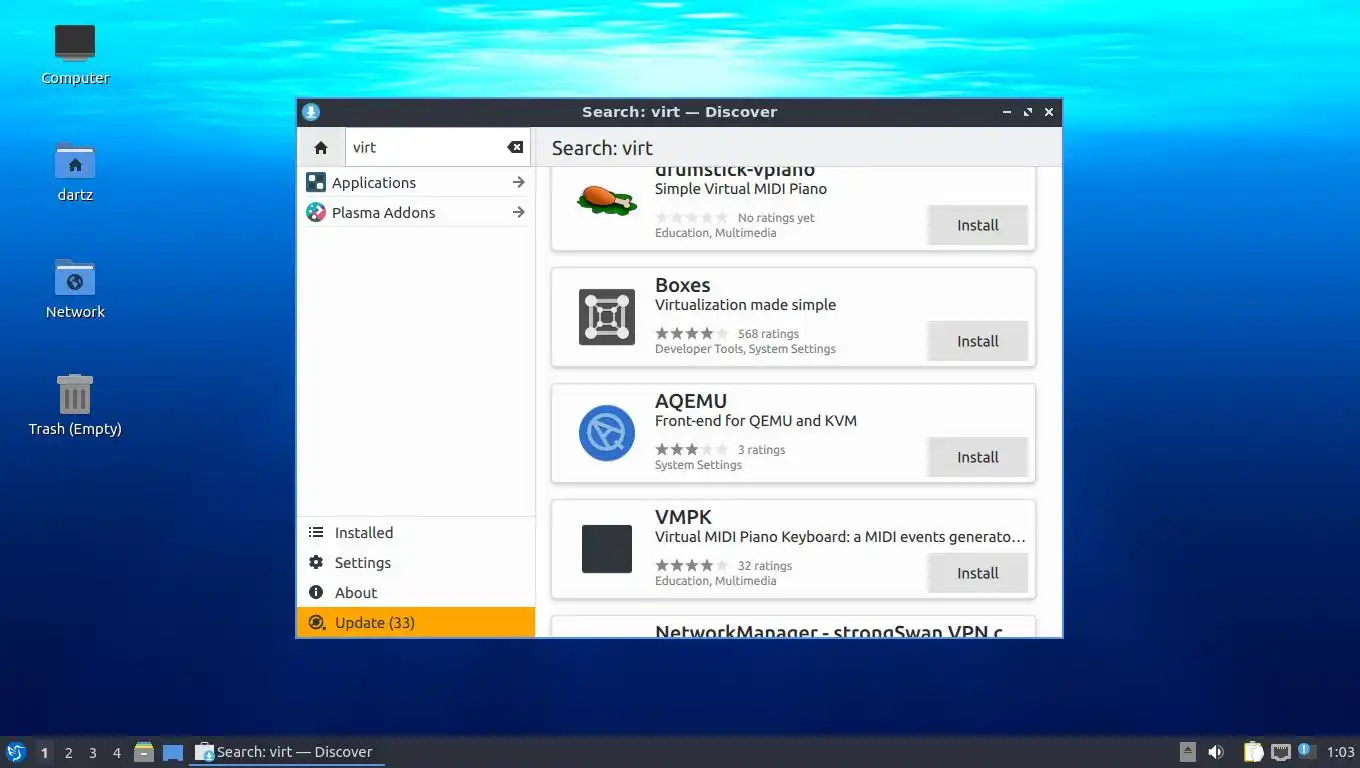Click the About info icon
Viewport: 1360px width, 768px height.
click(316, 593)
